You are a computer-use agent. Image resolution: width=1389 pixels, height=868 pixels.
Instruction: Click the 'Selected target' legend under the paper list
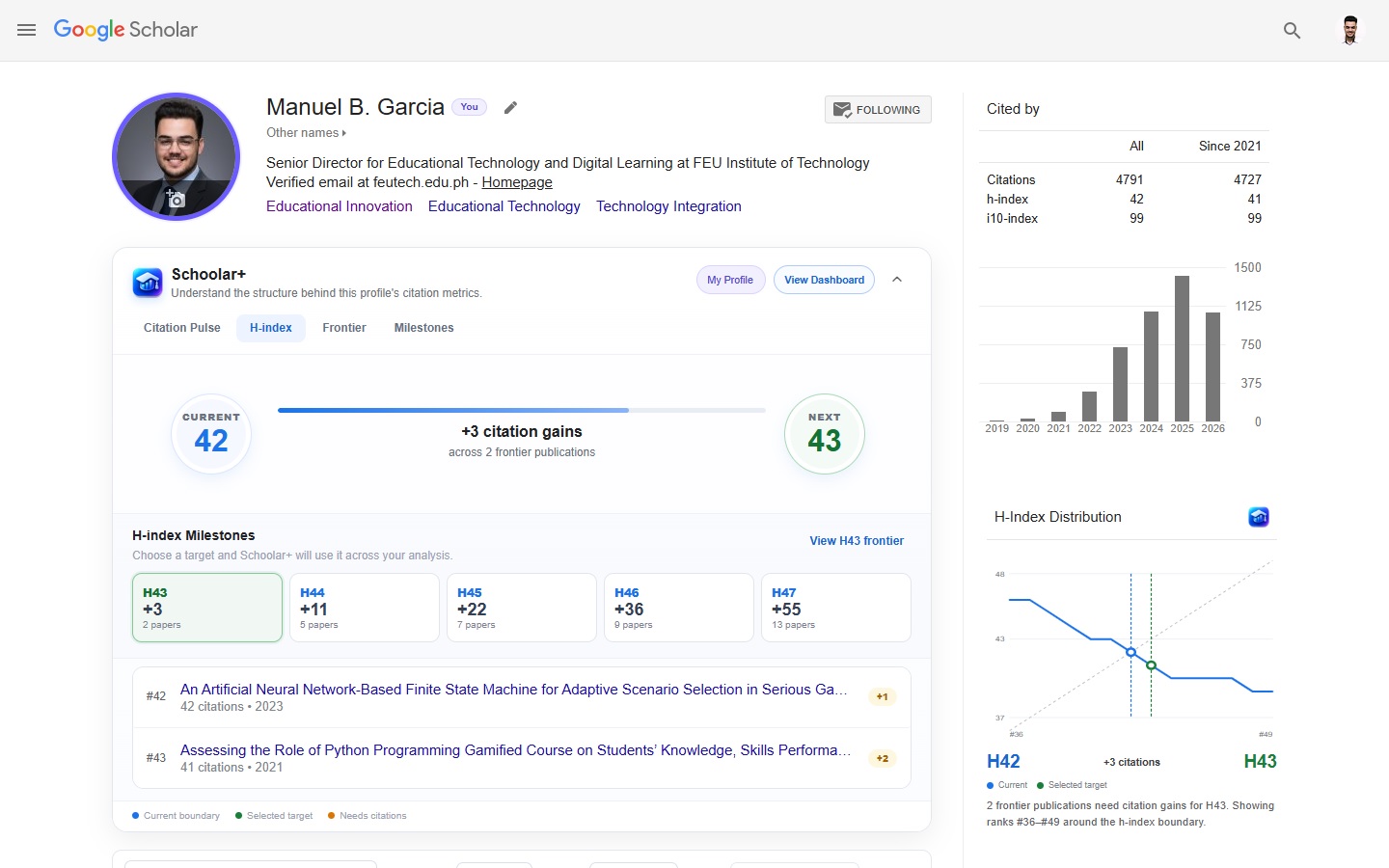pos(274,816)
